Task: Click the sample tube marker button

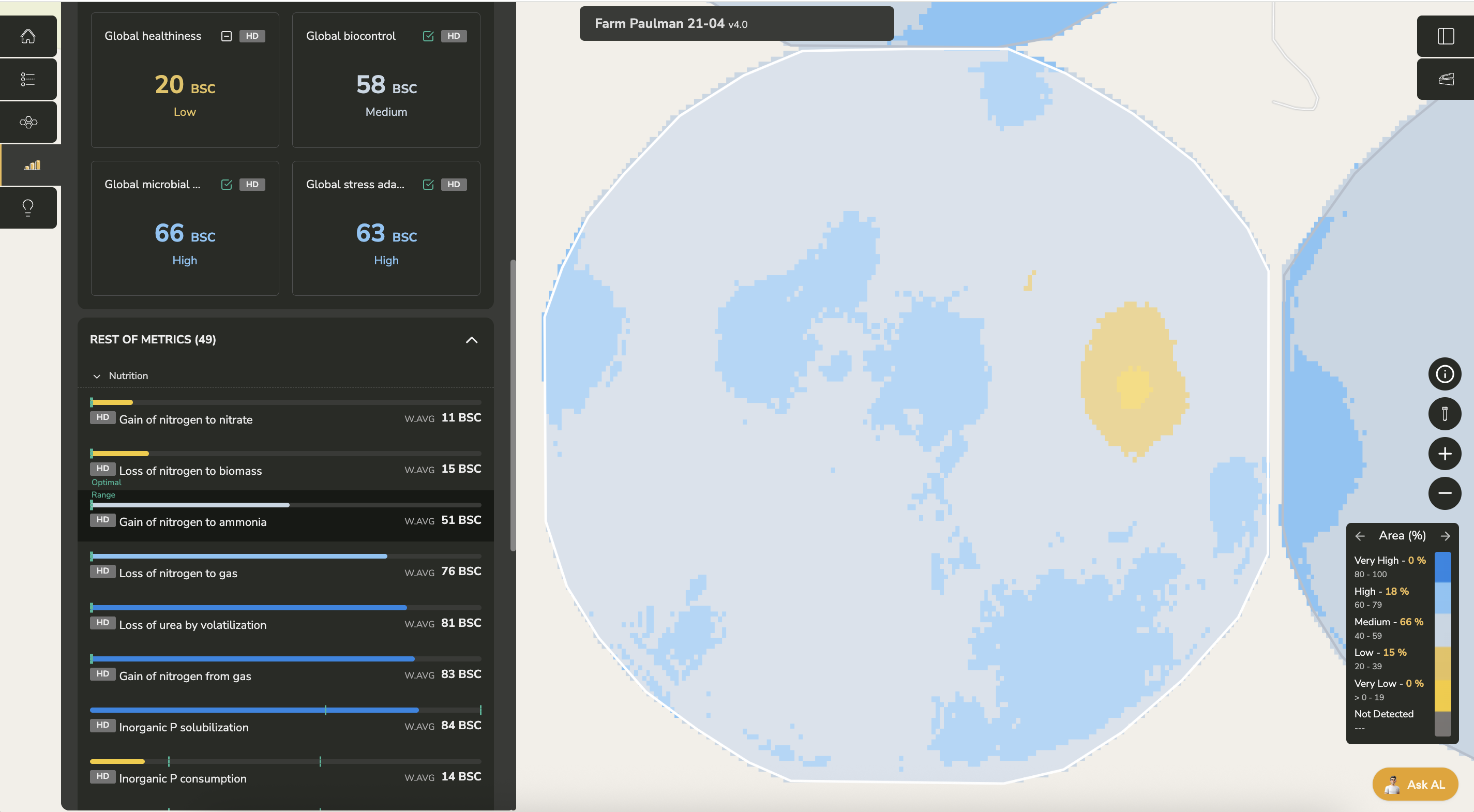Action: point(1445,414)
